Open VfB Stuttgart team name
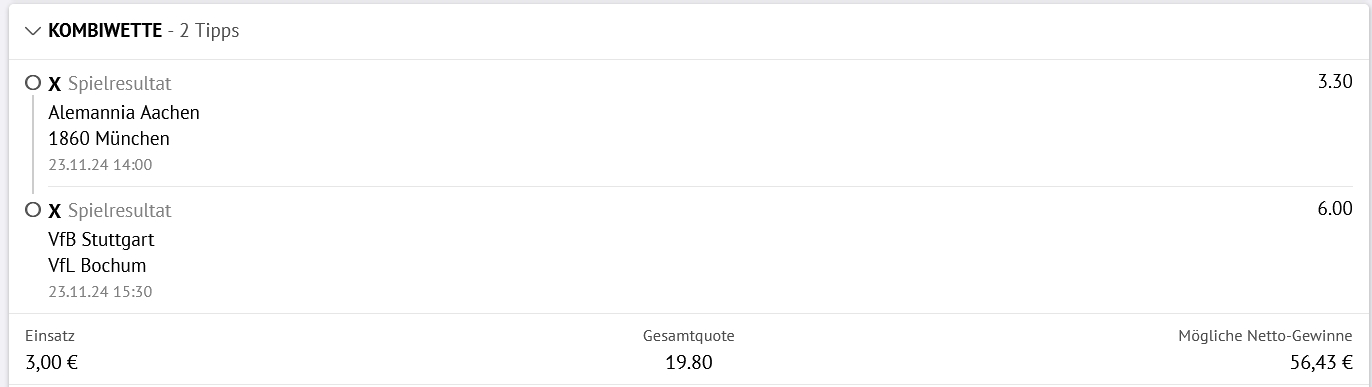This screenshot has width=1372, height=387. [101, 239]
